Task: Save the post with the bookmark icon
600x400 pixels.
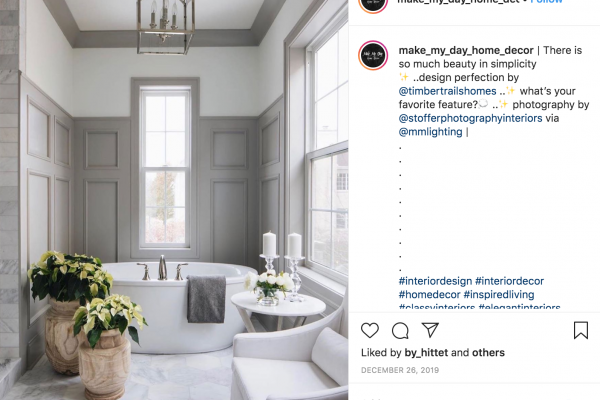Action: (580, 330)
